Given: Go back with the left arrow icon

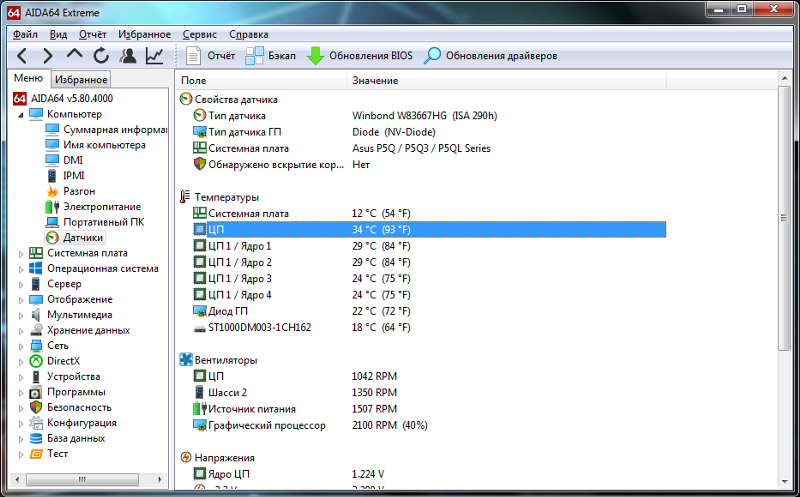Looking at the screenshot, I should coord(22,56).
